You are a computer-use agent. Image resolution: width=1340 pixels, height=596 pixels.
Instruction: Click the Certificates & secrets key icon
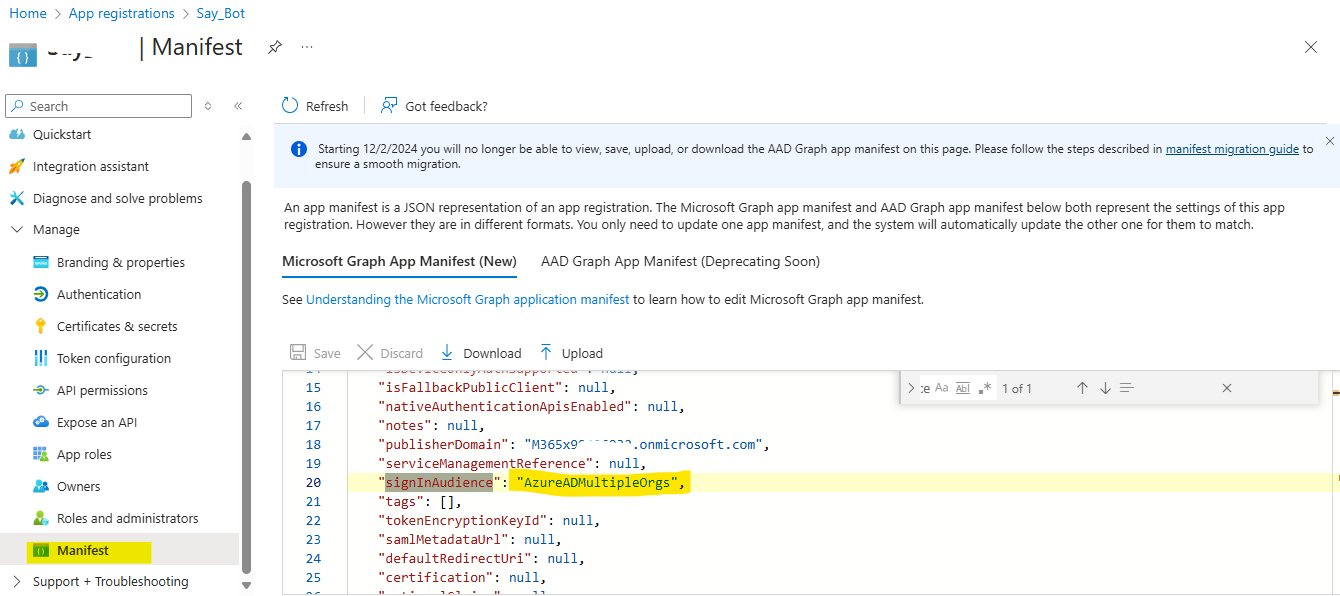[41, 326]
